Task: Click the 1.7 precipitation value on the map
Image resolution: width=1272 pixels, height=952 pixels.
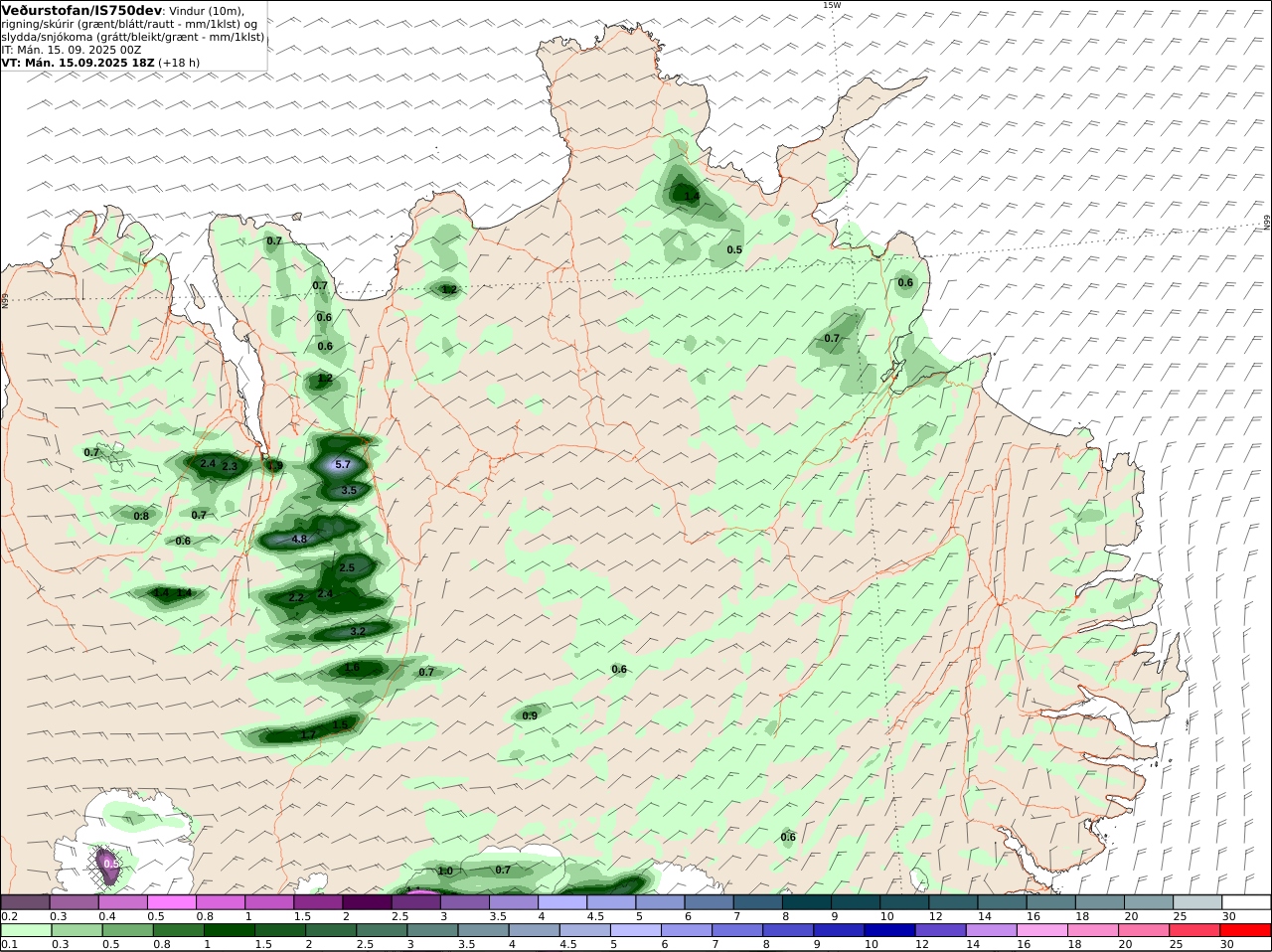Action: 308,734
